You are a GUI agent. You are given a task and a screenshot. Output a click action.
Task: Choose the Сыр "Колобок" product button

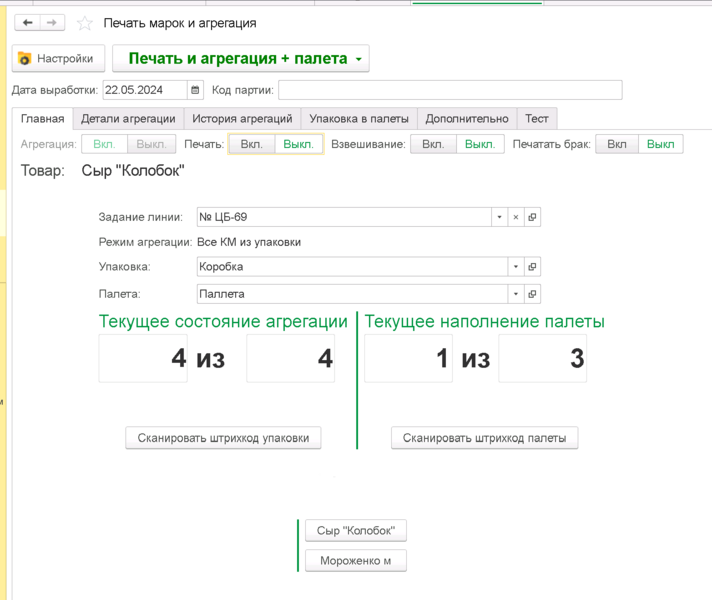(356, 531)
